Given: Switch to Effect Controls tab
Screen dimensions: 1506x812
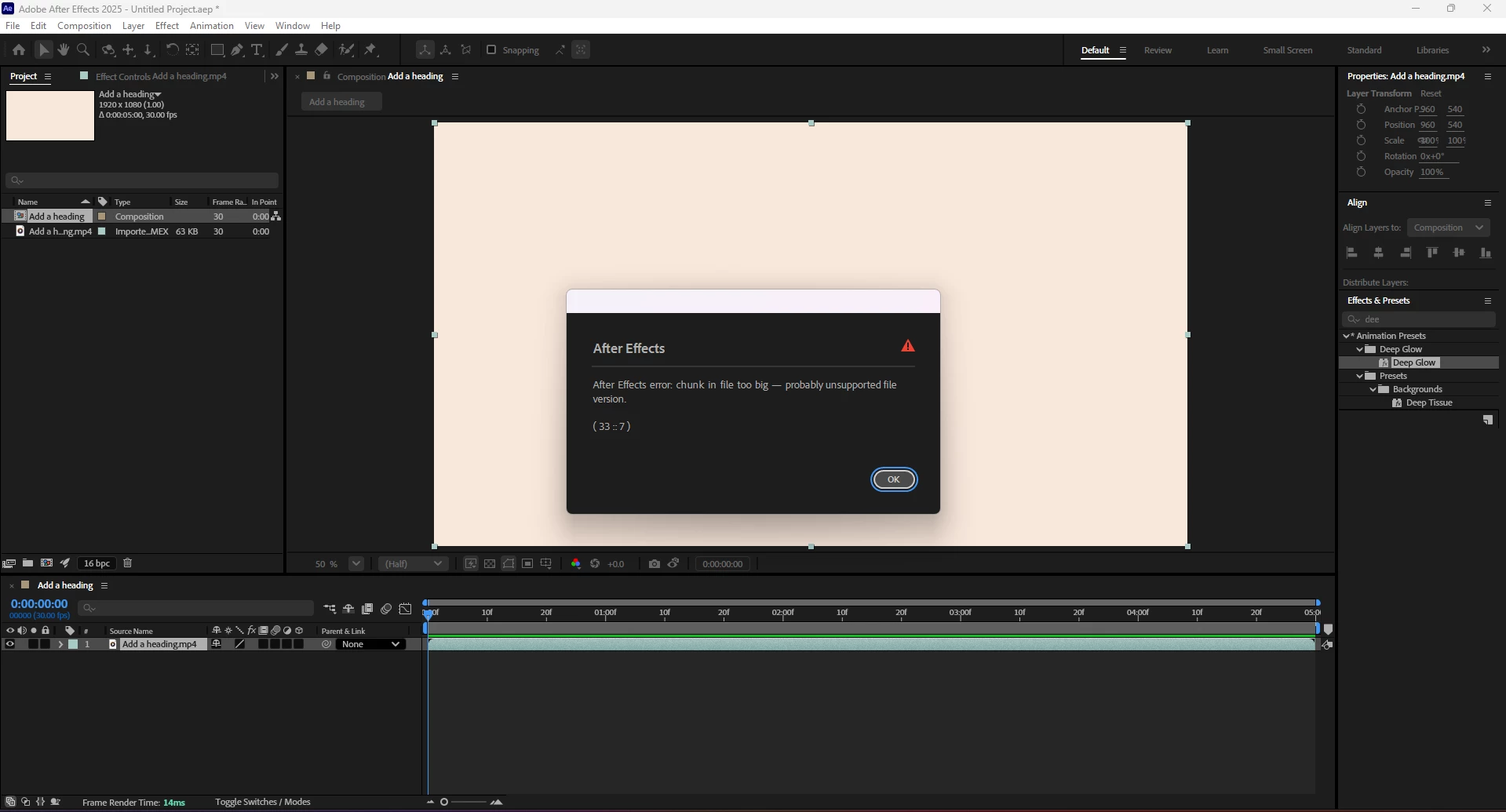Looking at the screenshot, I should point(161,76).
